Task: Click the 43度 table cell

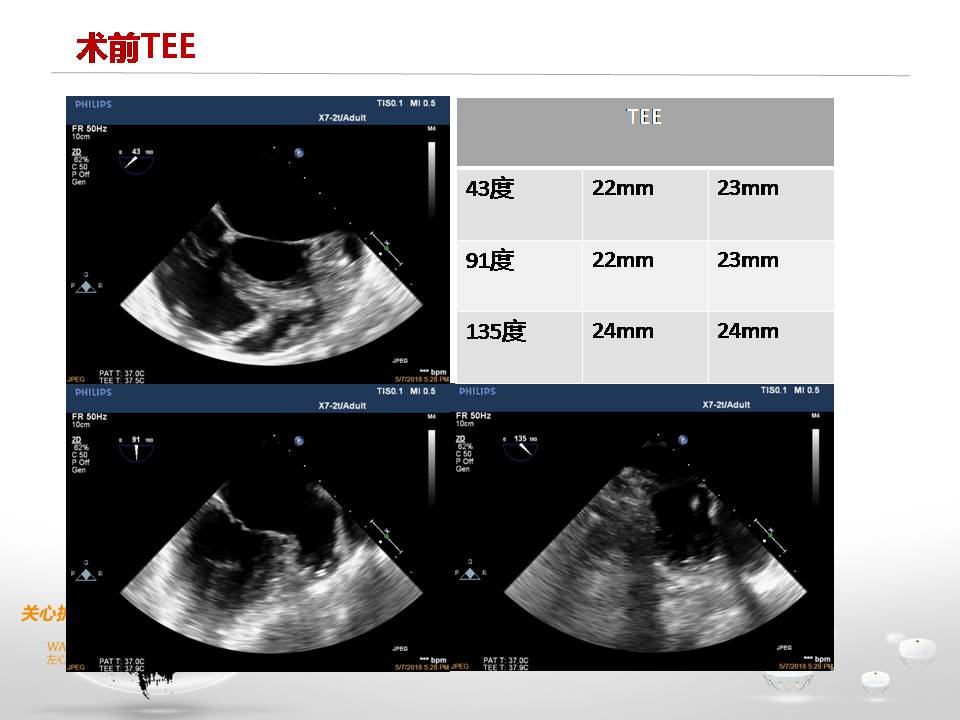Action: [x=519, y=204]
